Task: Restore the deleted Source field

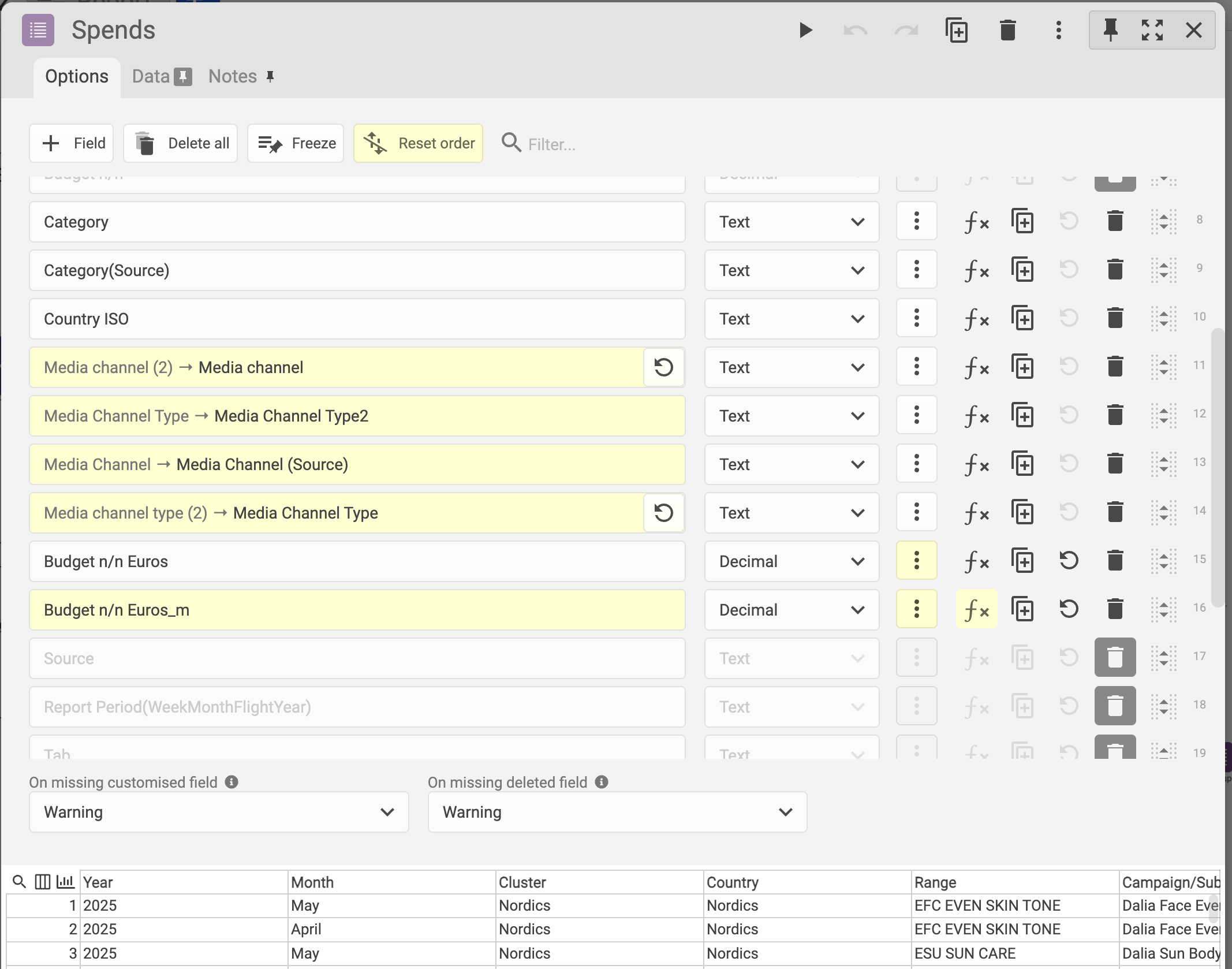Action: (x=1115, y=658)
